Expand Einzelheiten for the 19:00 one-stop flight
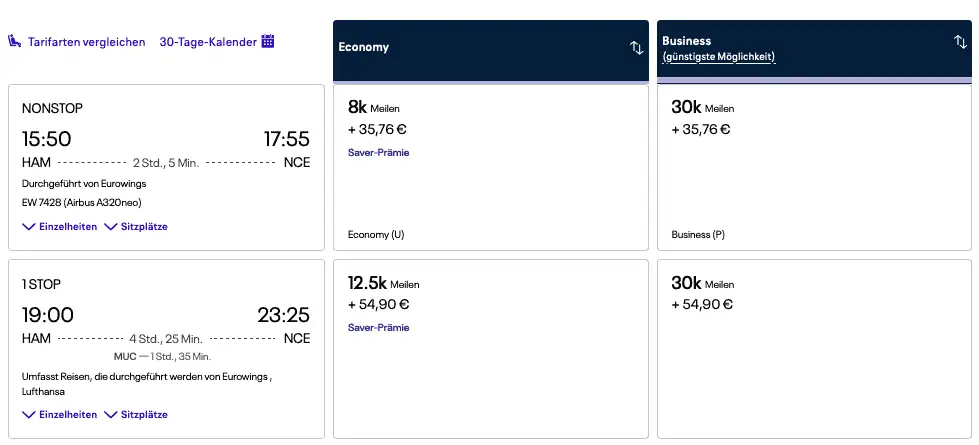Screen dimensions: 979x445 point(60,414)
